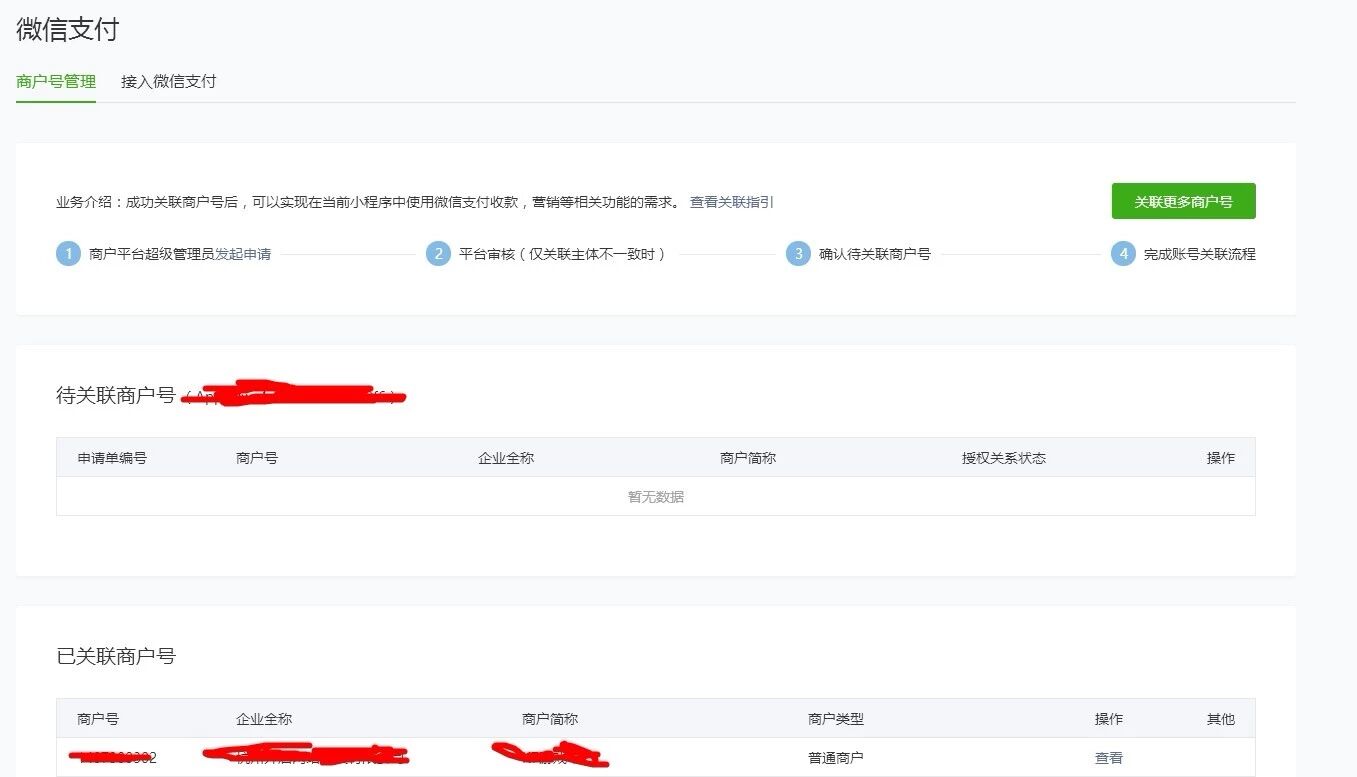Click the 暂无数据 empty-table message
The image size is (1357, 777).
(x=656, y=497)
